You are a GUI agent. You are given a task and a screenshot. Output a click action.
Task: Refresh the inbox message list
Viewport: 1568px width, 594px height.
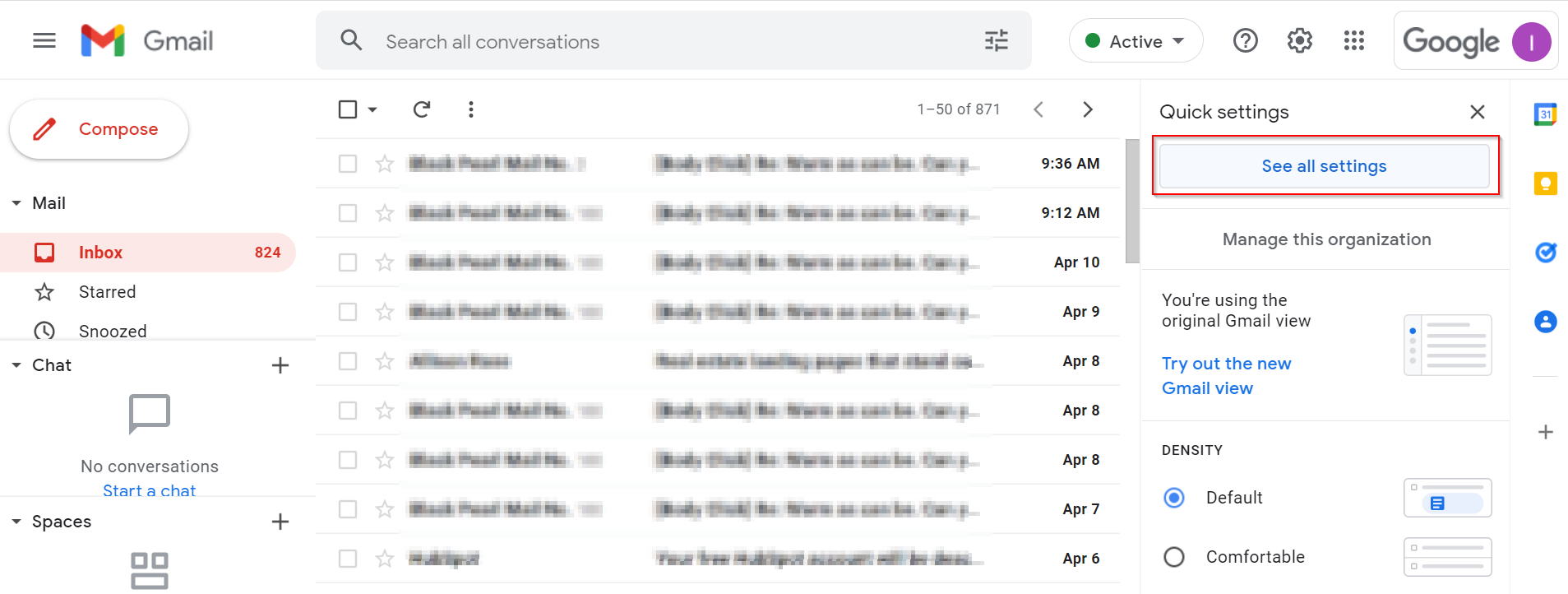(x=422, y=109)
